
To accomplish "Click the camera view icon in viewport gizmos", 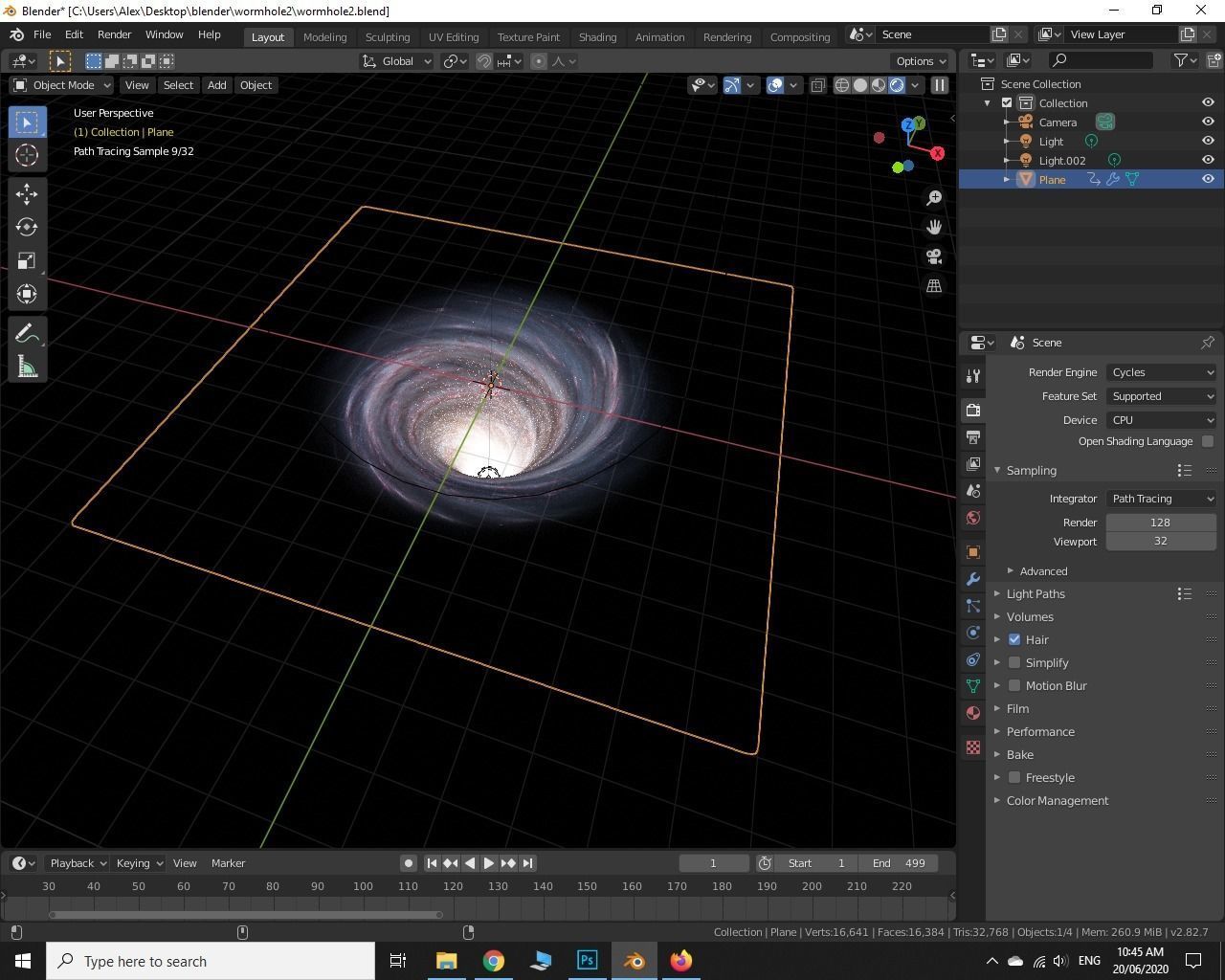I will click(x=933, y=256).
